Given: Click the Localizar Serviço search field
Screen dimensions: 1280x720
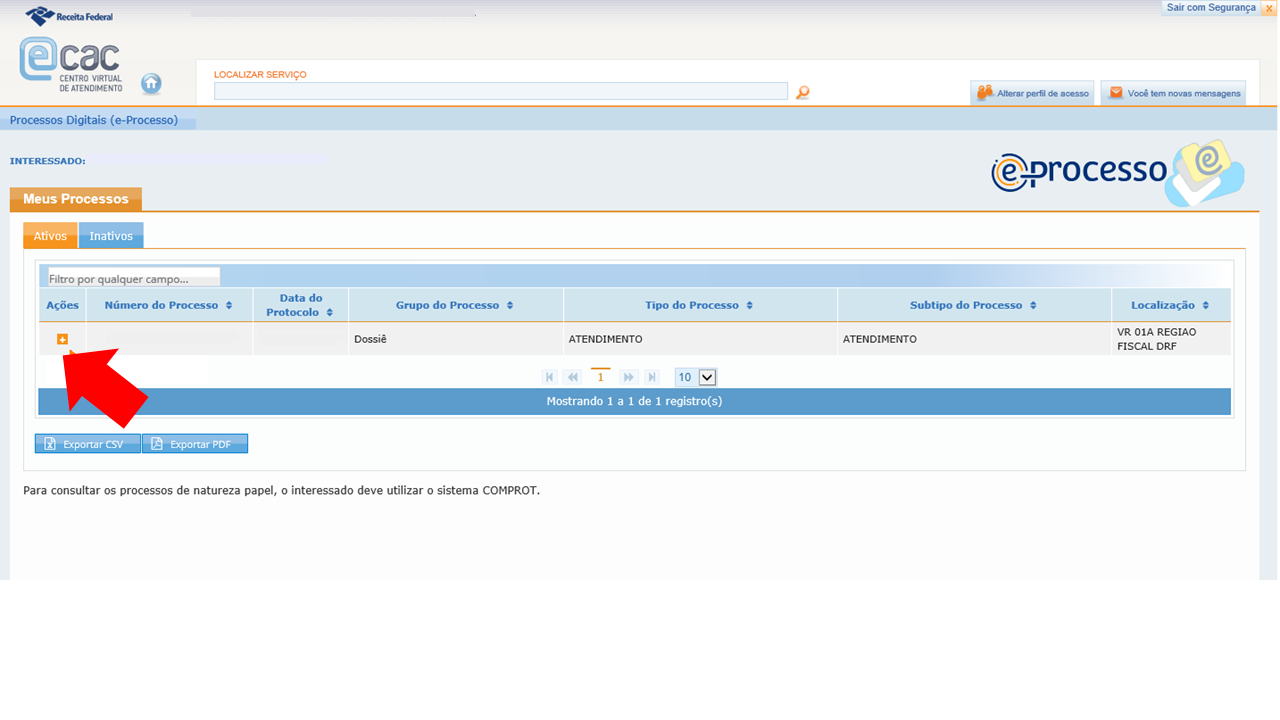Looking at the screenshot, I should click(x=500, y=92).
